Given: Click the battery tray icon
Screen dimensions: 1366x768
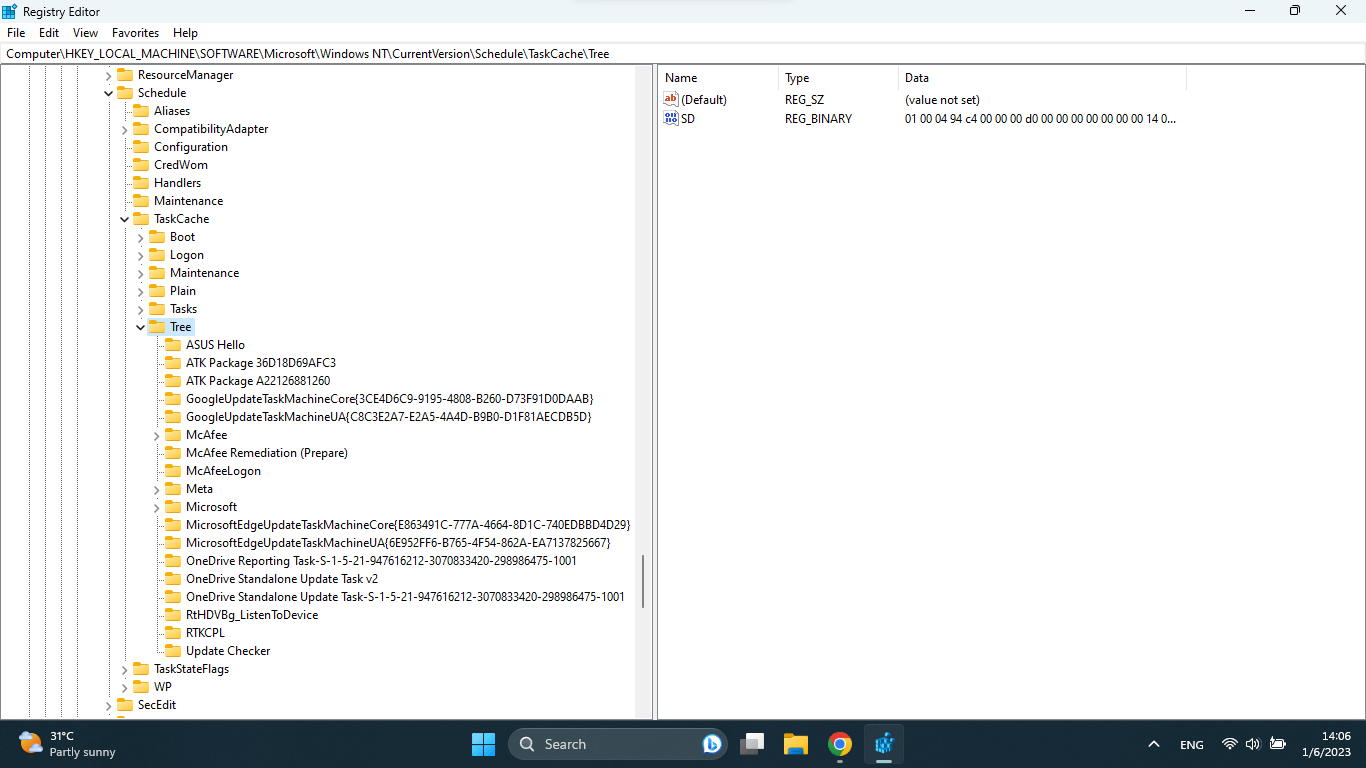Looking at the screenshot, I should coord(1278,744).
